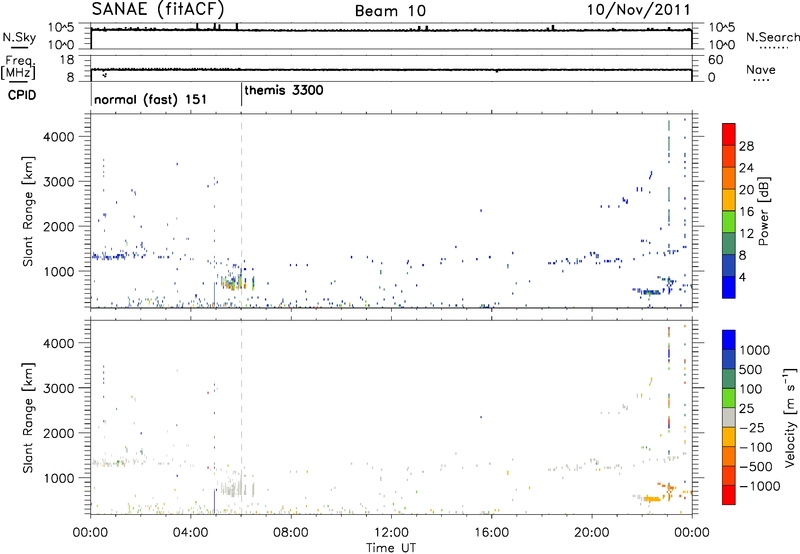The height and width of the screenshot is (554, 800).
Task: Click the 18 tick on frequency axis
Action: 66,60
